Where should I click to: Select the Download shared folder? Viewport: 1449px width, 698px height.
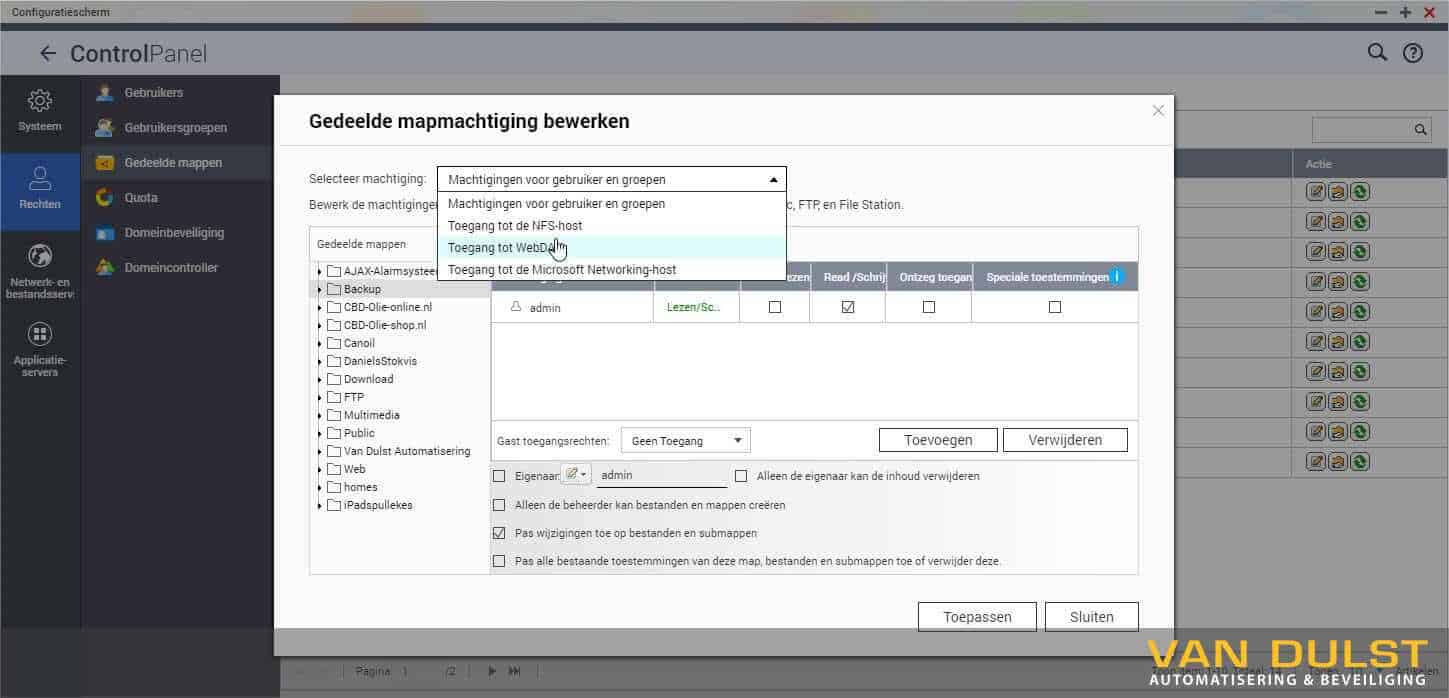coord(368,379)
